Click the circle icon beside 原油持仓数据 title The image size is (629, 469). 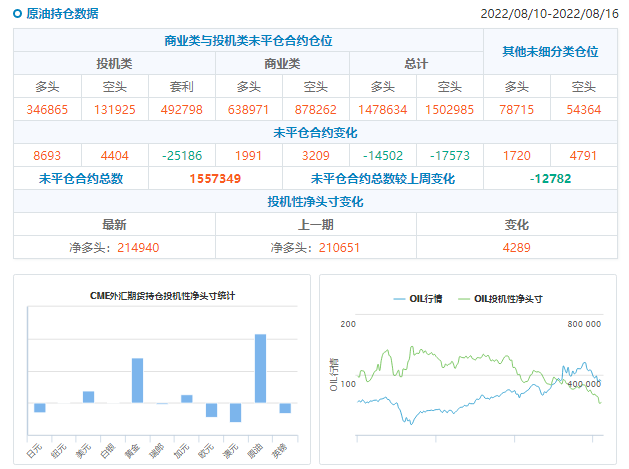(x=18, y=15)
